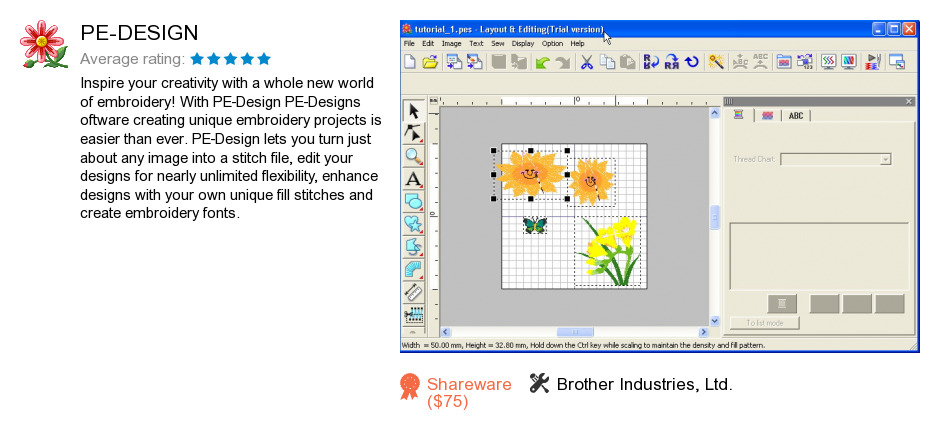Click the grey Redo arrow icon

click(x=562, y=62)
